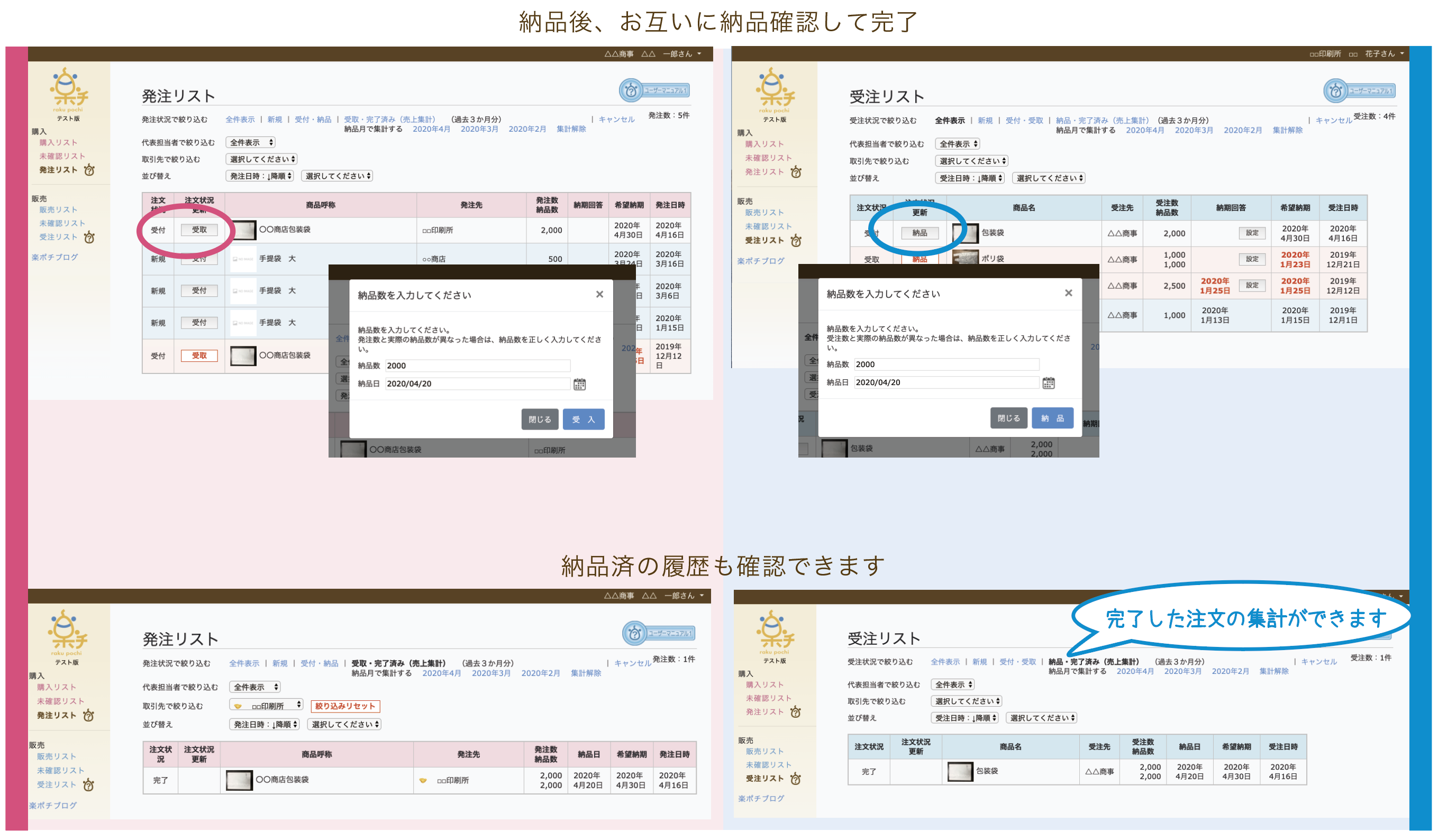Image resolution: width=1438 pixels, height=840 pixels.
Task: Click 閉じる in dialog with 受入 button
Action: tap(540, 419)
